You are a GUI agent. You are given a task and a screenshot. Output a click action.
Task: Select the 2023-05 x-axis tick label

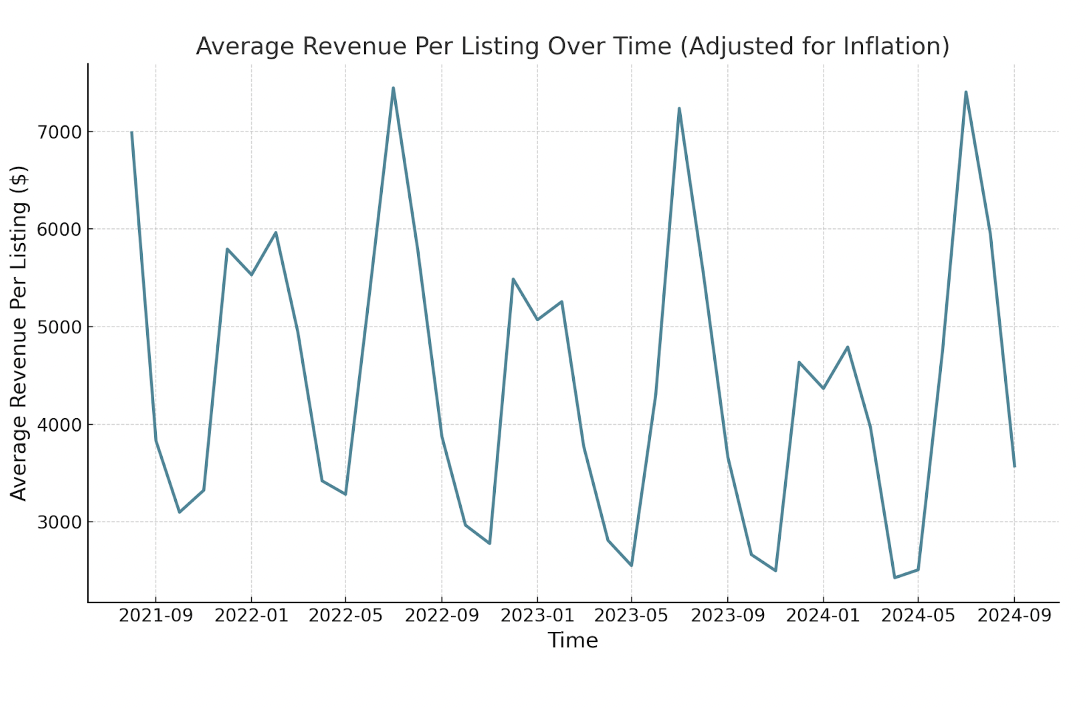pos(631,616)
